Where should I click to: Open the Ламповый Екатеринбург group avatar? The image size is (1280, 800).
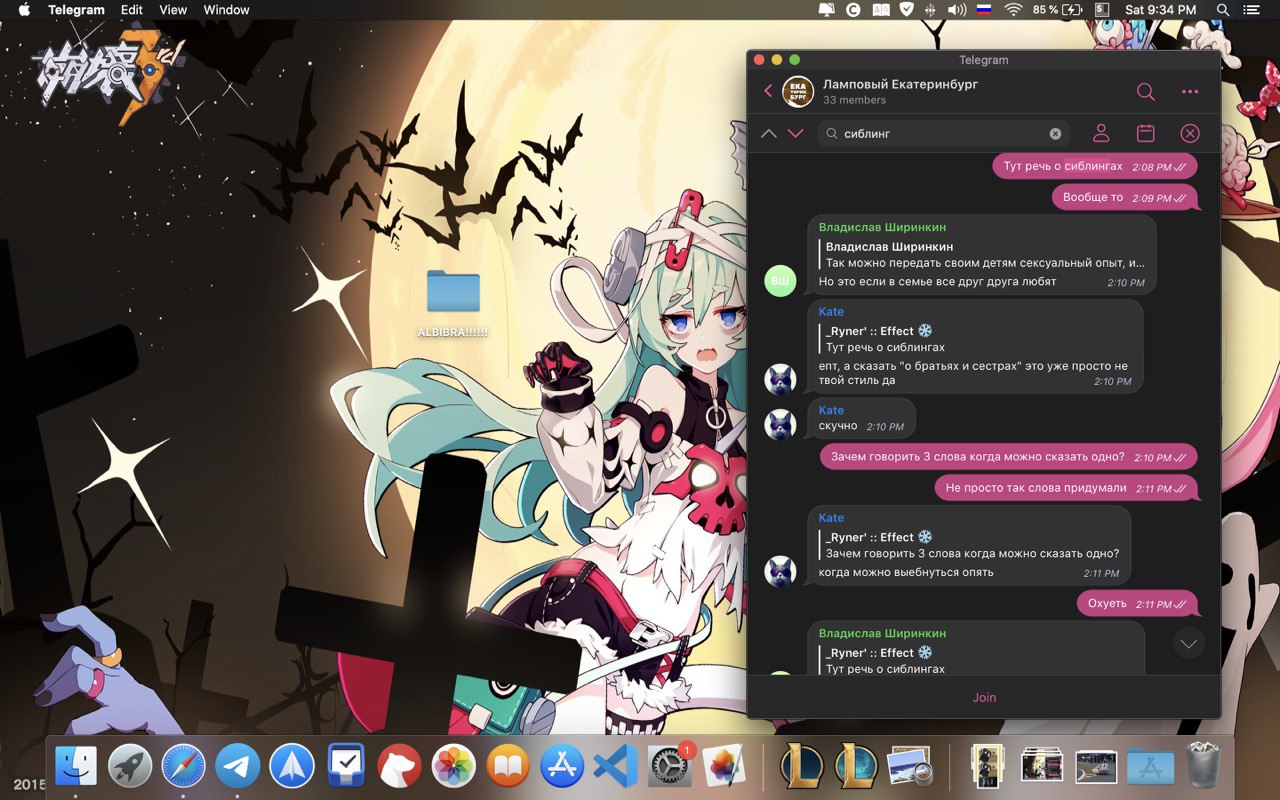(798, 91)
